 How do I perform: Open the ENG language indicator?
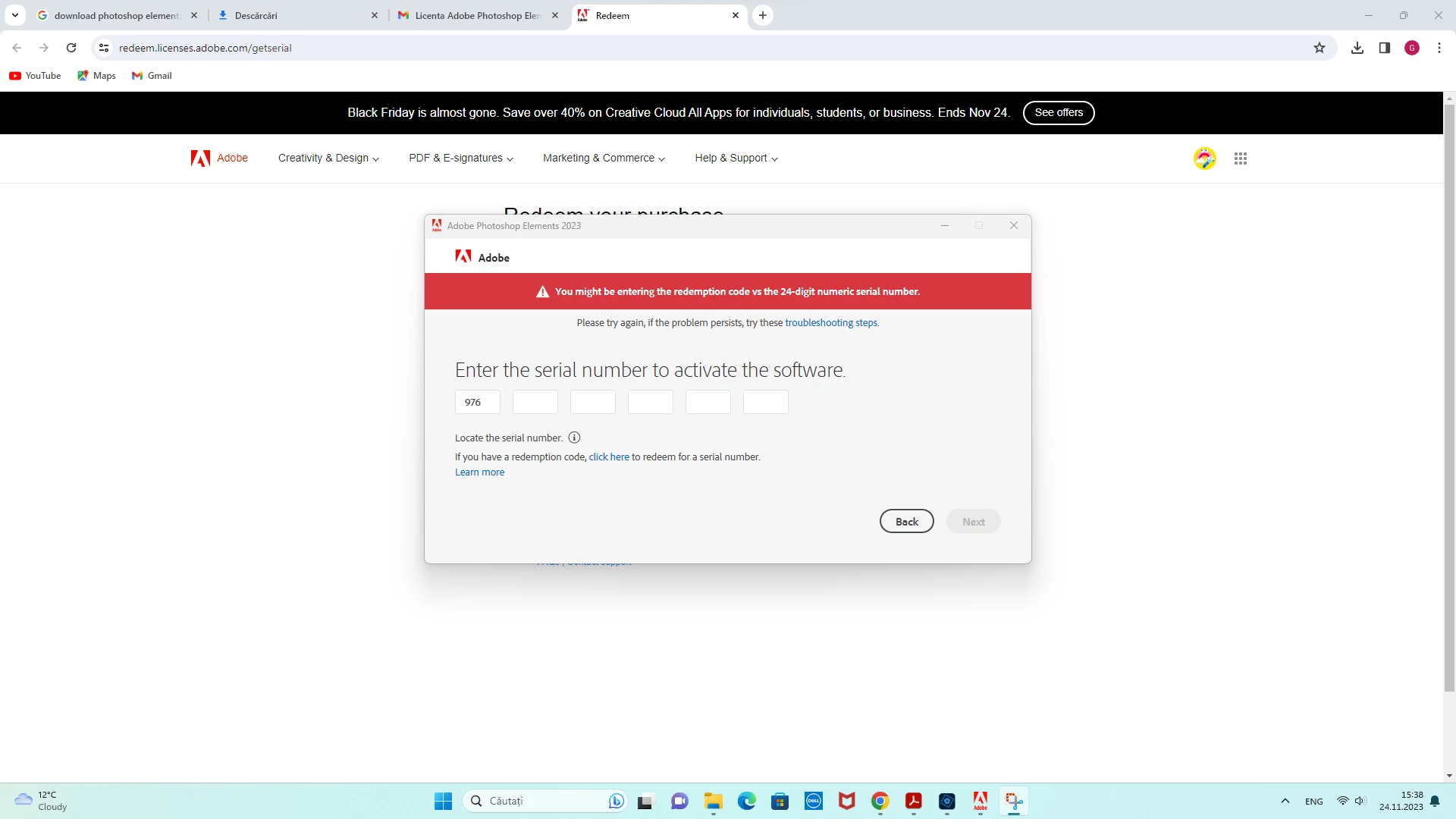point(1314,801)
